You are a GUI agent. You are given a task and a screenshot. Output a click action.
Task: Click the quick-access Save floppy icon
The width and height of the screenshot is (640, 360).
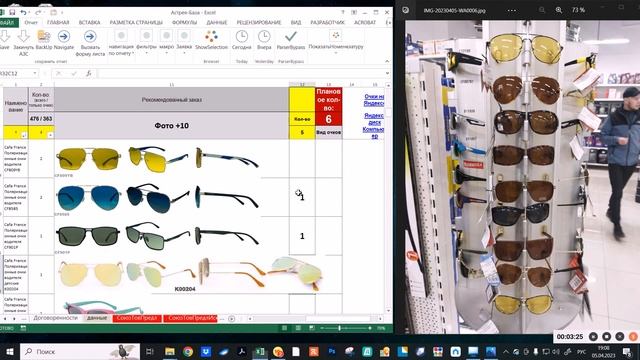(12, 13)
